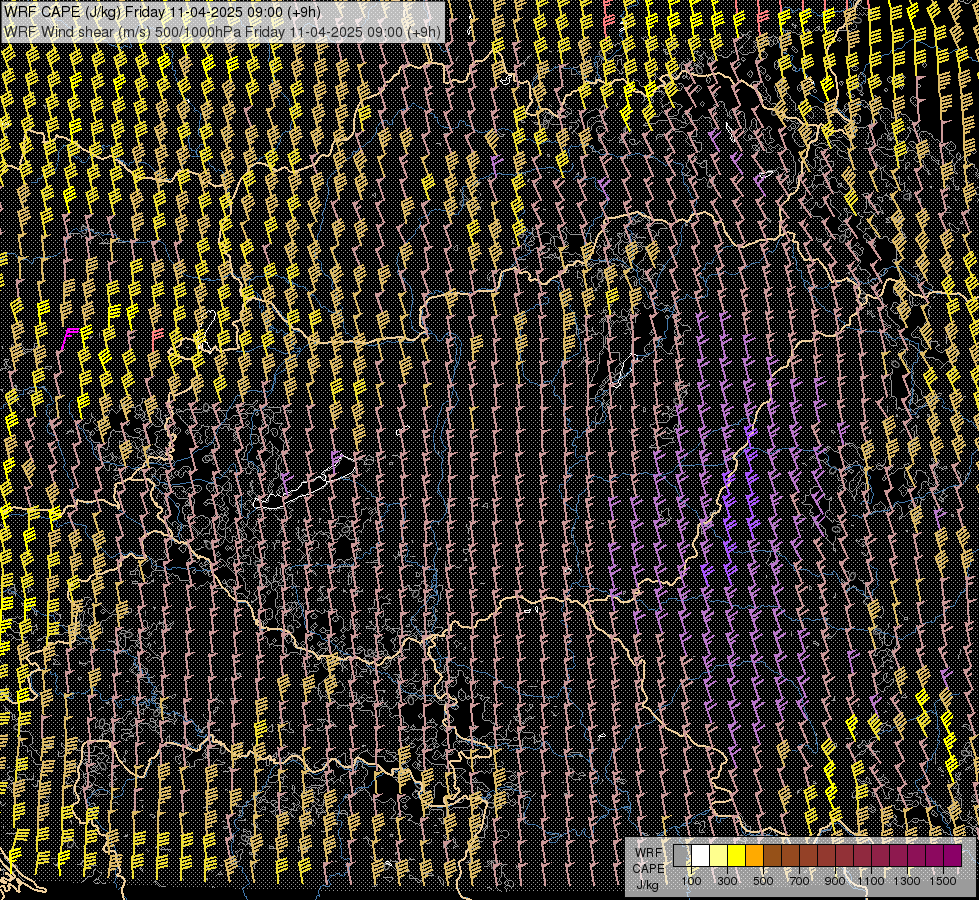Select the pale yellow CAPE legend swatch

(x=719, y=856)
